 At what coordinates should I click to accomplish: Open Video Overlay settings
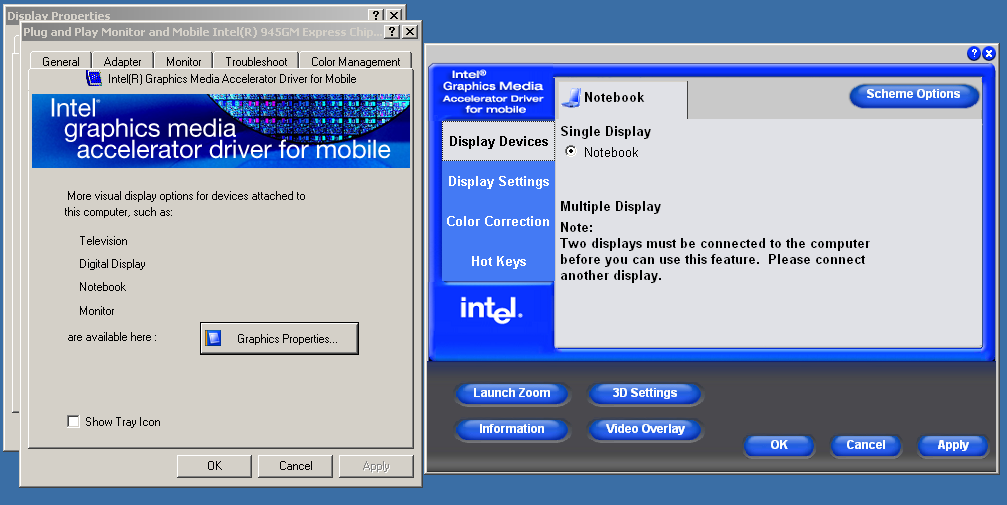point(645,429)
